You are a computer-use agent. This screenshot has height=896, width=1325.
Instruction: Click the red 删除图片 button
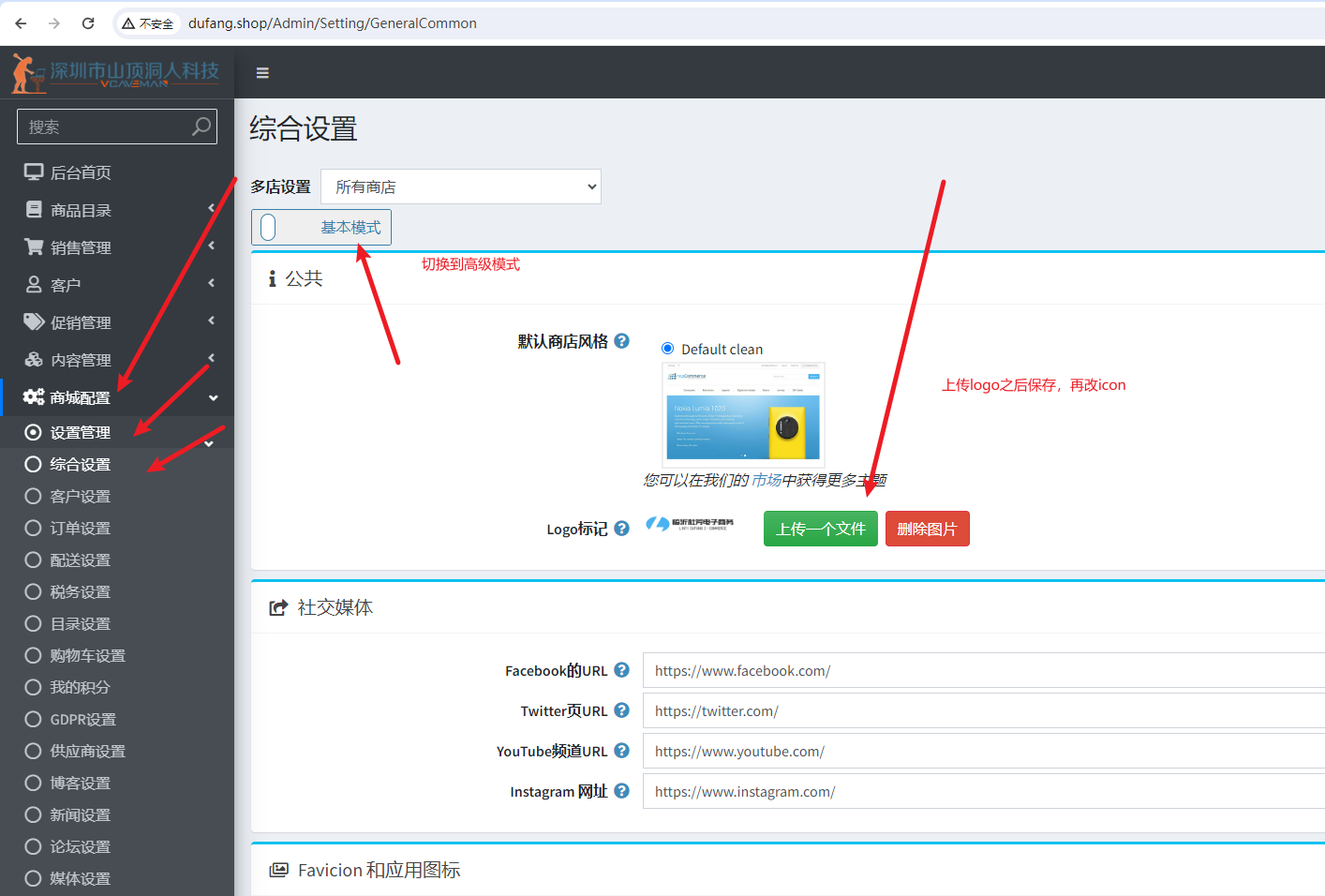[x=927, y=529]
